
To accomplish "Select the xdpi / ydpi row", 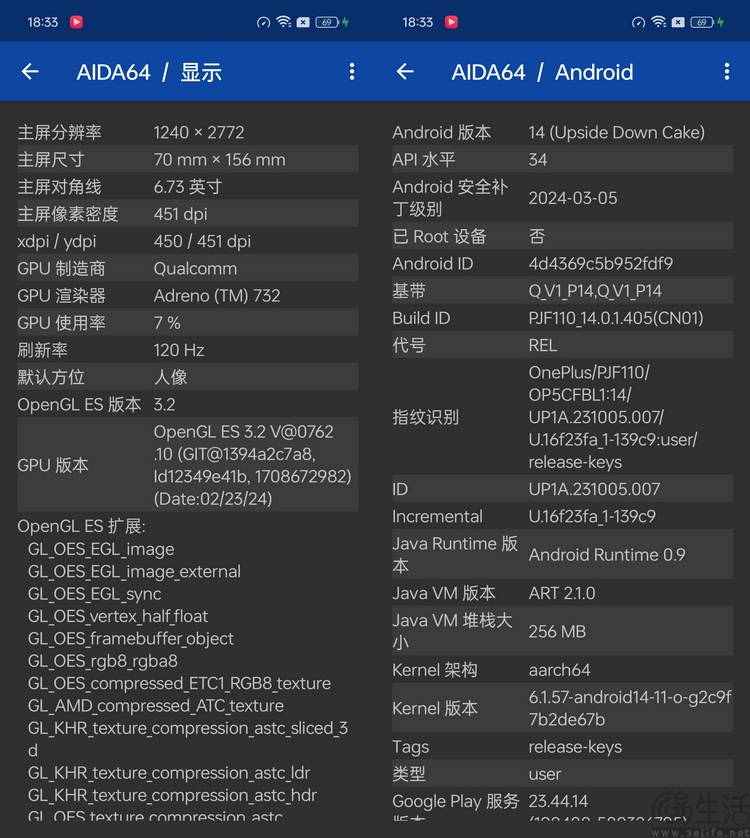I will tap(188, 241).
